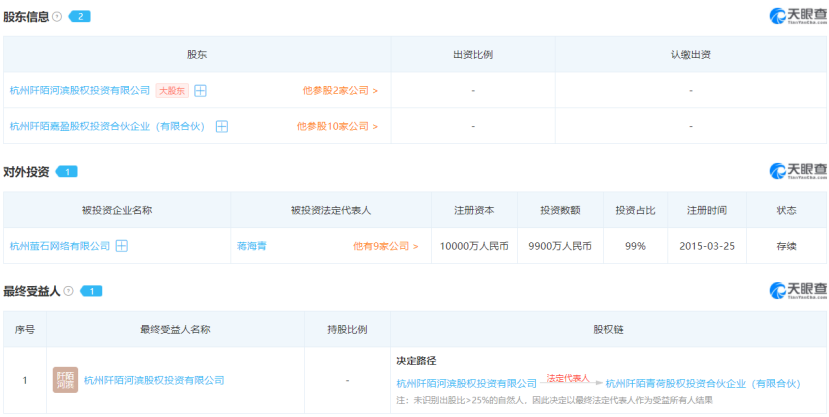
Task: Click 阡陌河滨 logo thumbnail in beneficiary row
Action: (66, 380)
